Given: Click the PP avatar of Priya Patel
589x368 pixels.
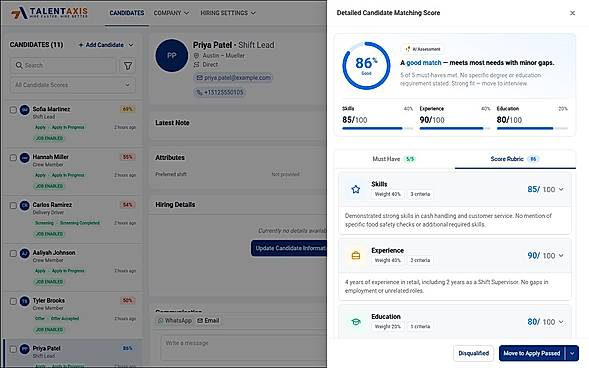Looking at the screenshot, I should (x=172, y=56).
